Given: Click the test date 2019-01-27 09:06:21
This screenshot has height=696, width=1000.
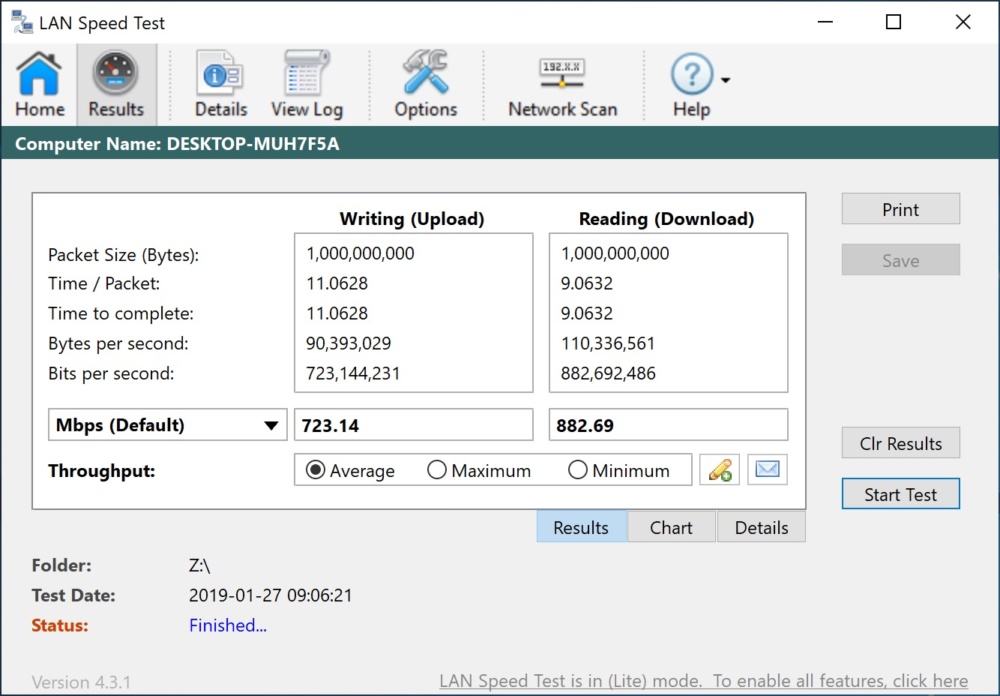Looking at the screenshot, I should [x=270, y=595].
